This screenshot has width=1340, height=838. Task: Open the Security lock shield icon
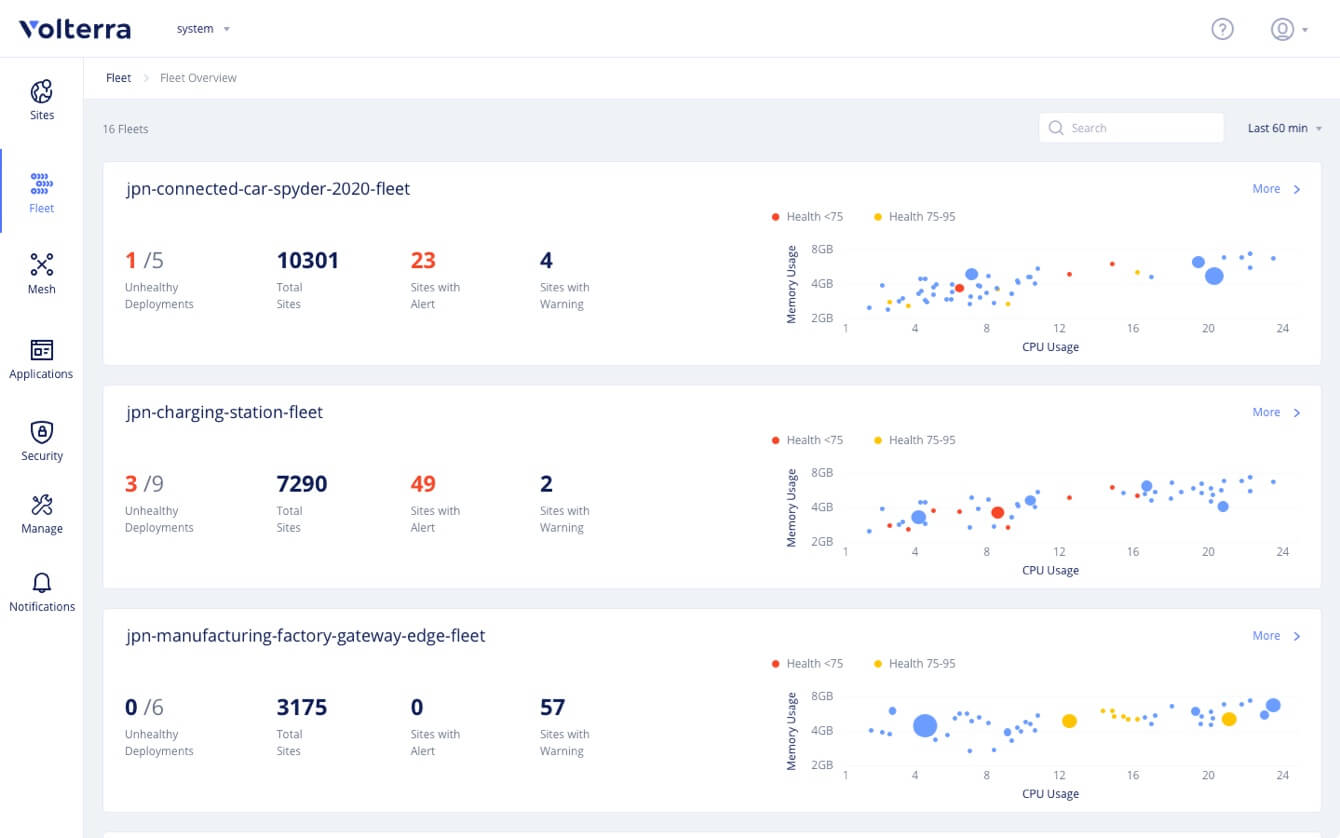point(41,432)
